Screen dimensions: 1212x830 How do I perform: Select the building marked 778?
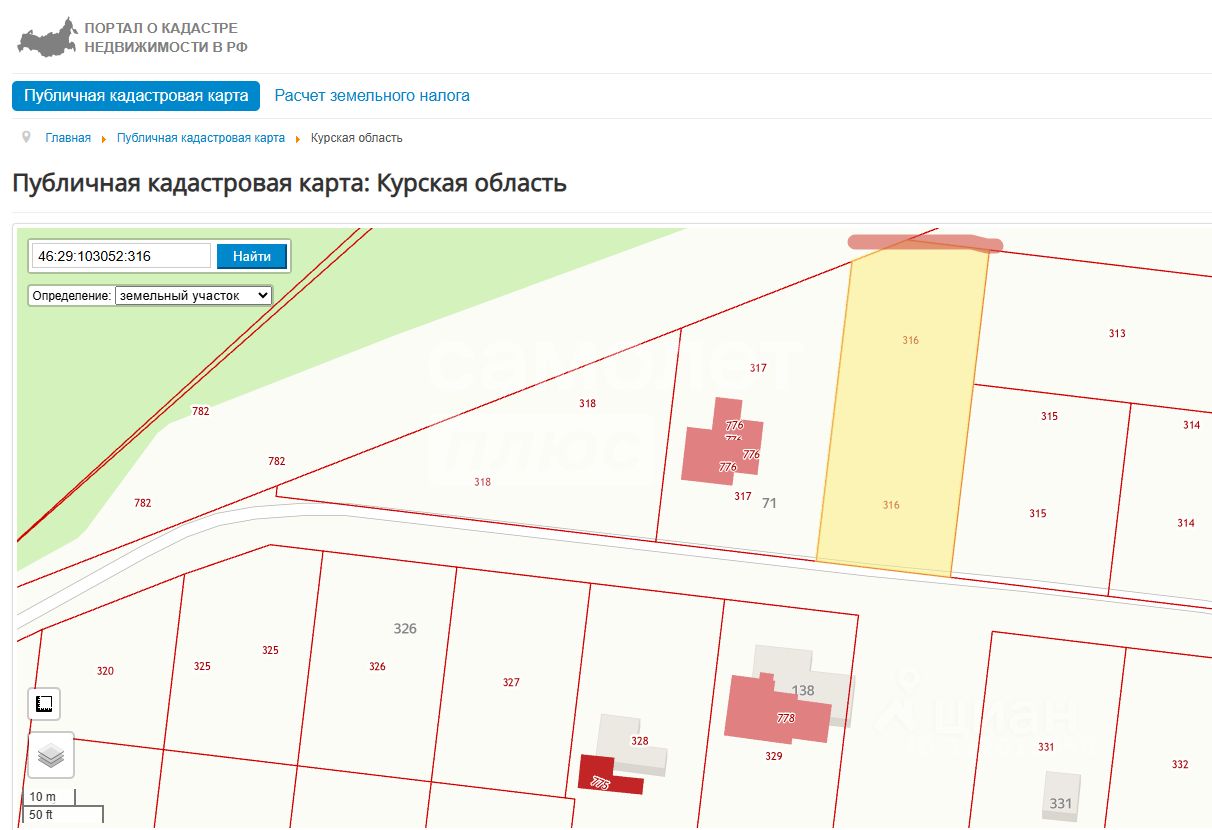(780, 709)
